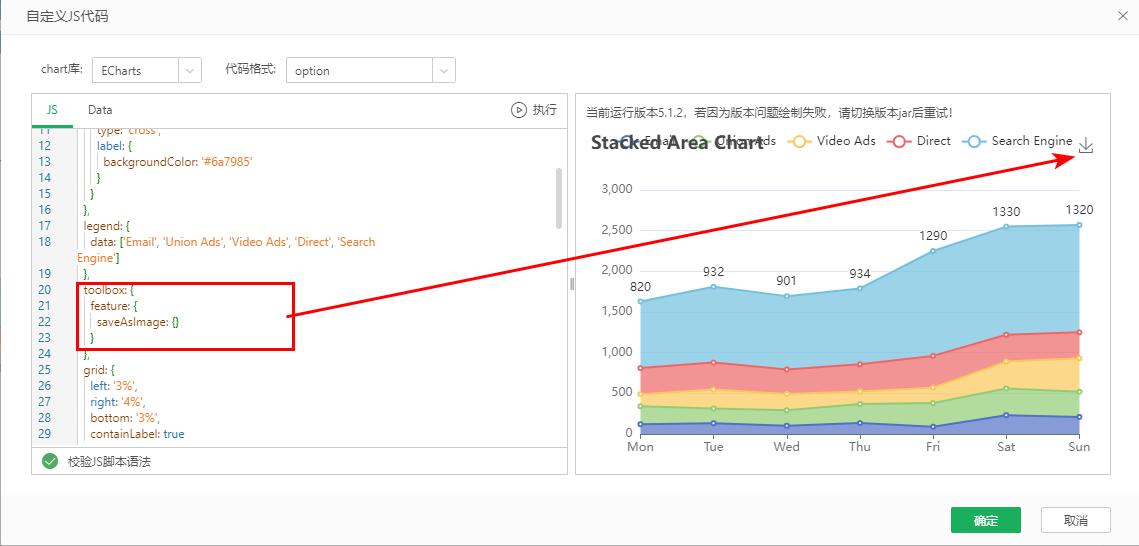Click the 1320 data label on chart

[1079, 210]
